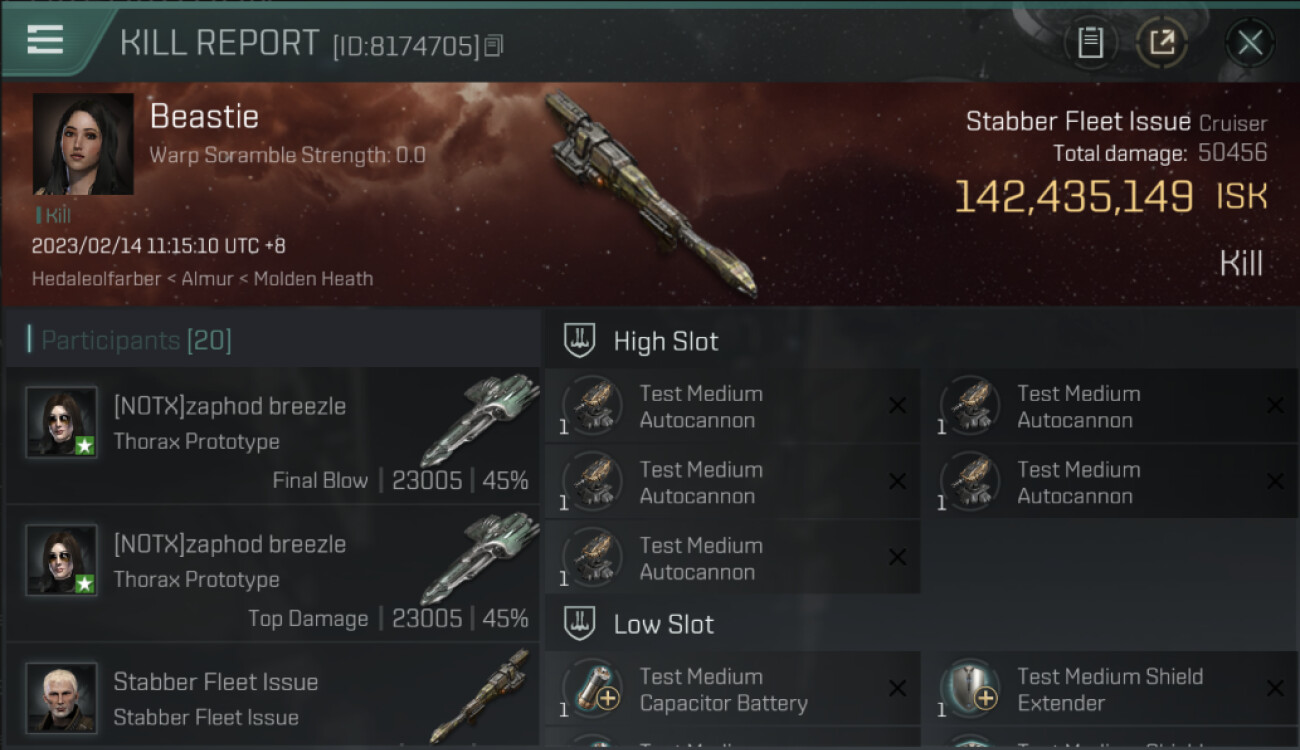Select first Test Medium Autocannon module icon
1300x750 pixels.
(592, 406)
